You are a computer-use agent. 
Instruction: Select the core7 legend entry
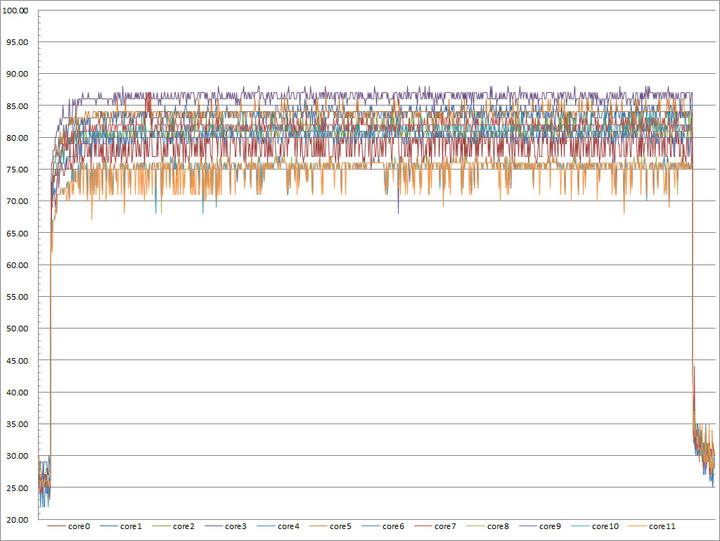point(435,526)
